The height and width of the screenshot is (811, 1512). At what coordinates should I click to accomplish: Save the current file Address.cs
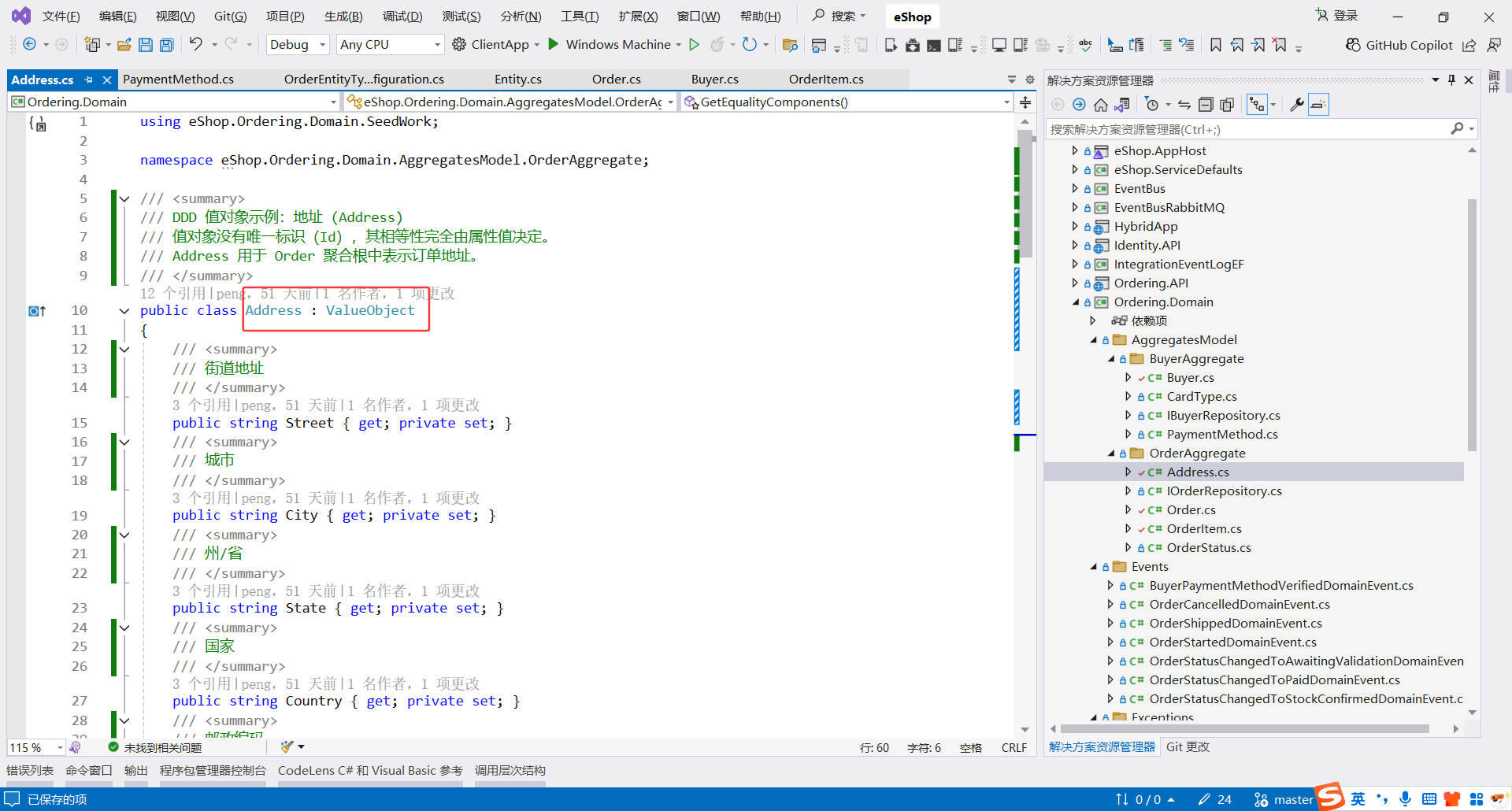[x=146, y=45]
